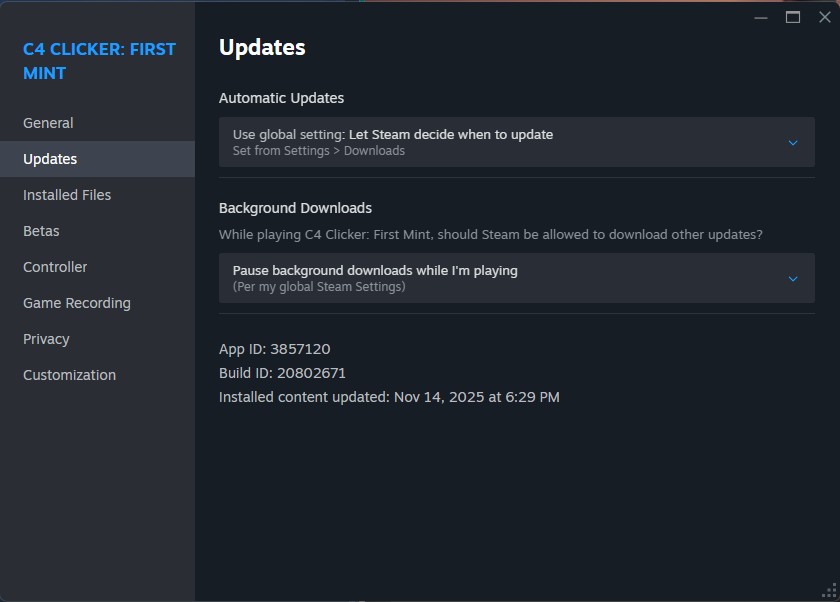Close the game properties window
The image size is (840, 602).
click(824, 17)
